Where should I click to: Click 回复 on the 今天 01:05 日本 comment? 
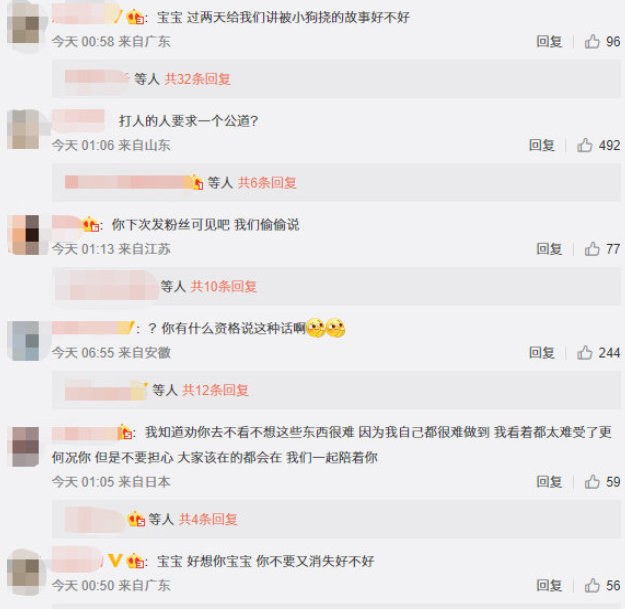click(x=549, y=482)
